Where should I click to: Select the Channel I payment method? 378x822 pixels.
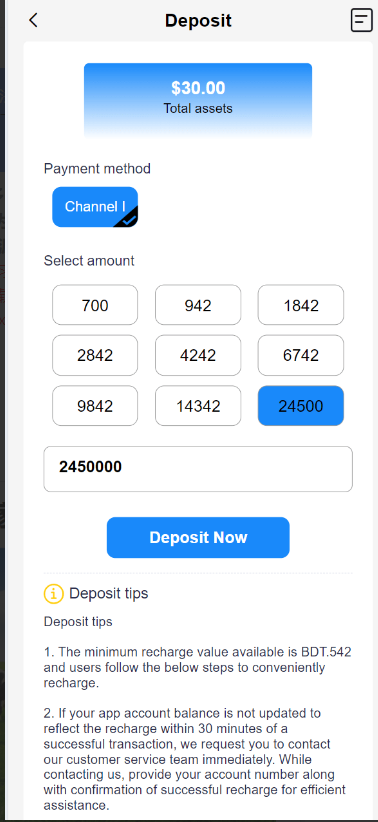click(x=95, y=207)
